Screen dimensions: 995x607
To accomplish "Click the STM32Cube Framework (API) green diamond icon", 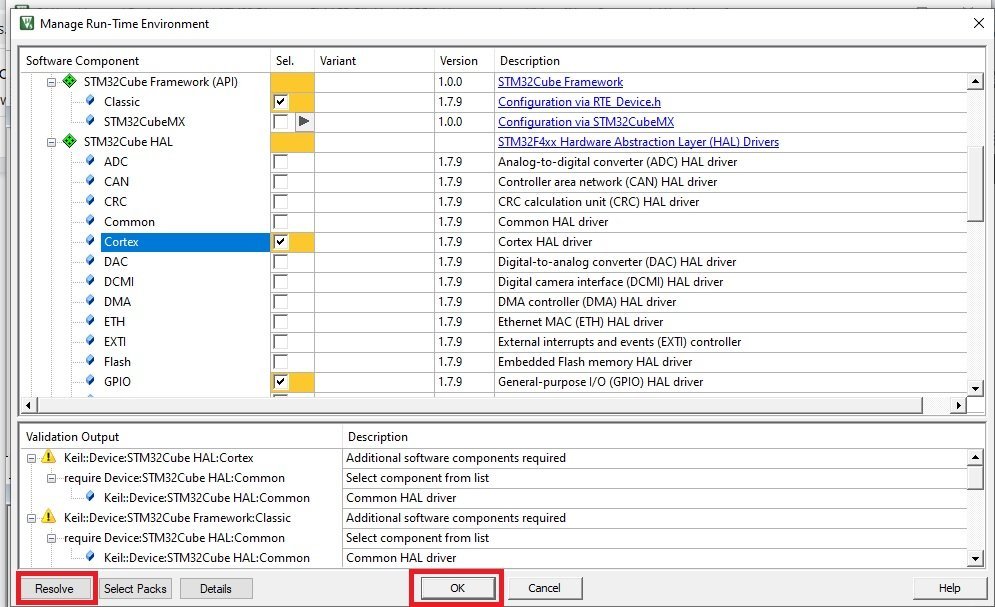I will click(70, 81).
